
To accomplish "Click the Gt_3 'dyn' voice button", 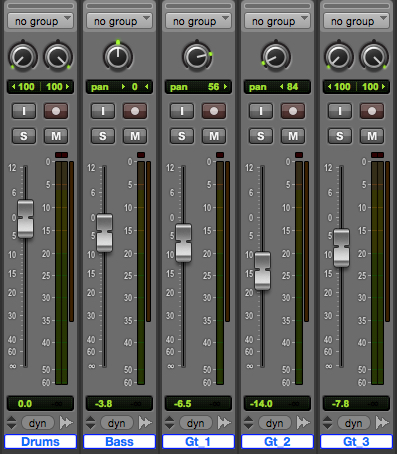I will pos(354,423).
